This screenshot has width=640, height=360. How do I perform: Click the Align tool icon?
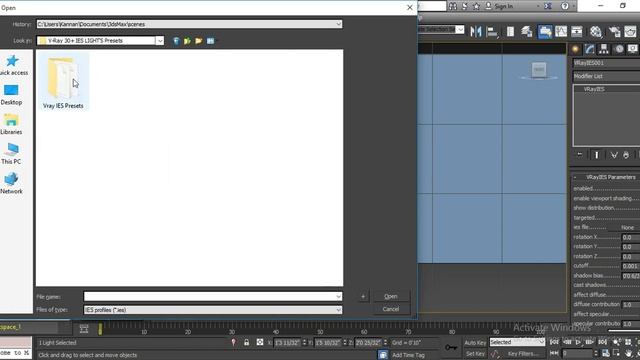click(x=492, y=31)
